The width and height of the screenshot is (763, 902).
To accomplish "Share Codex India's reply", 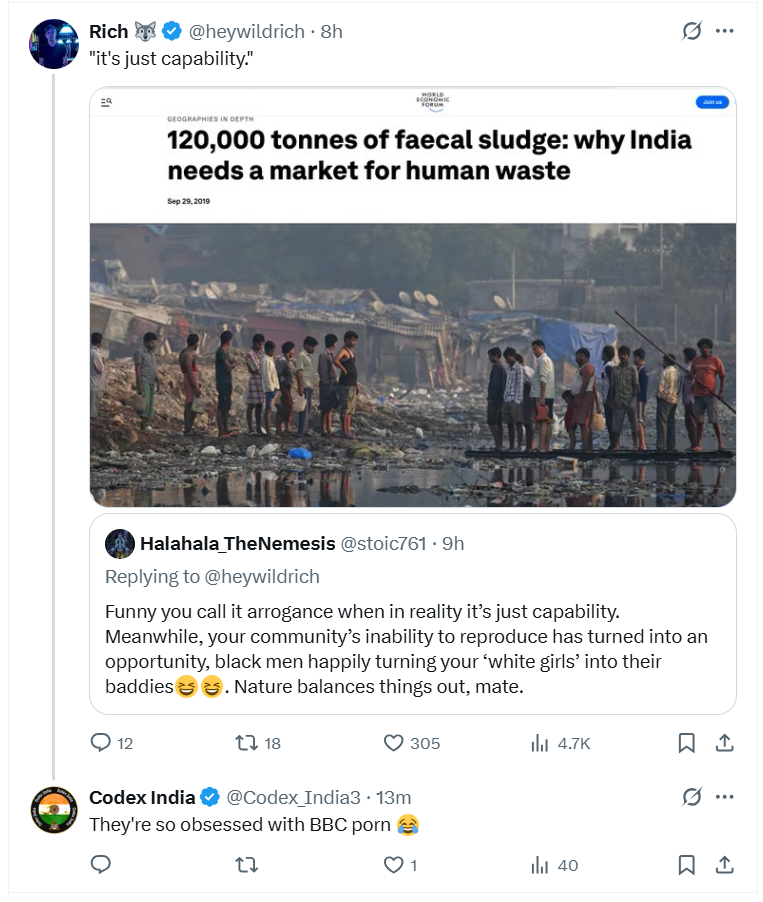I will tap(726, 865).
